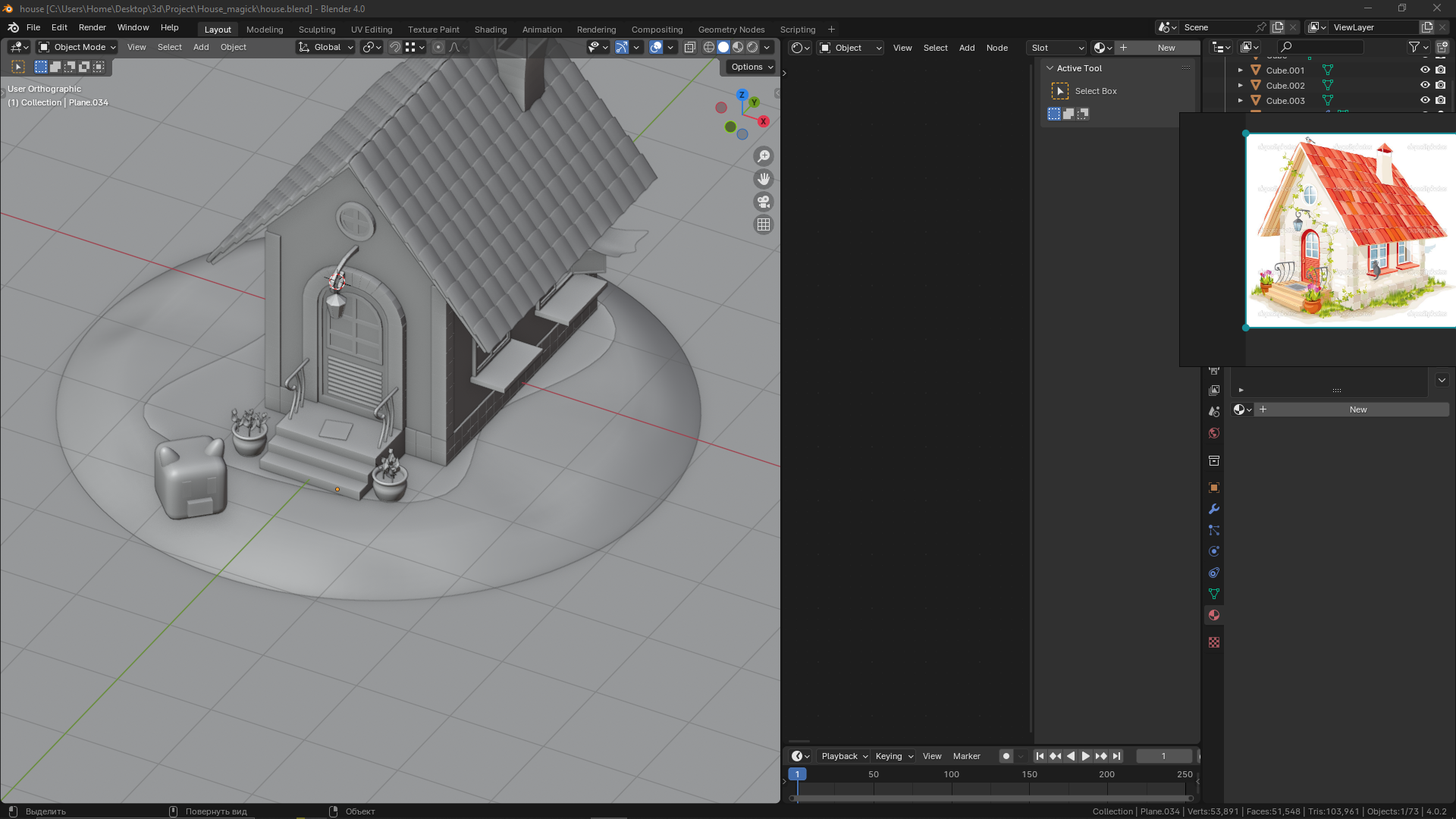This screenshot has height=819, width=1456.
Task: Click New material button in properties
Action: click(1357, 409)
